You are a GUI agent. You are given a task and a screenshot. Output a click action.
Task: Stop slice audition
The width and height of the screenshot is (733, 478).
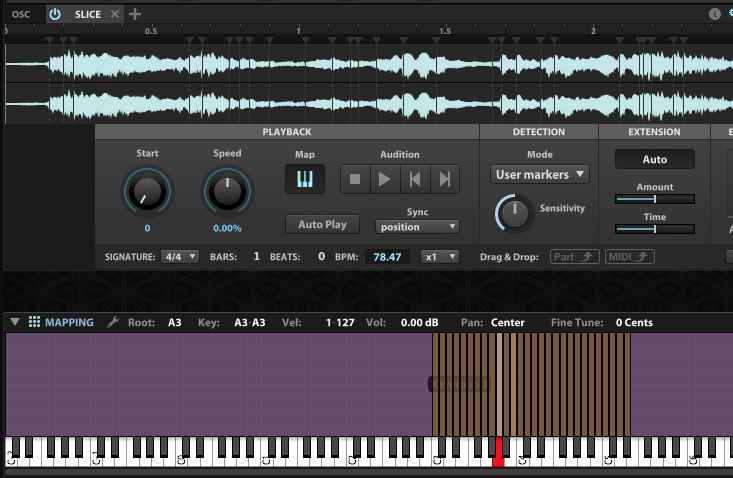(x=355, y=179)
